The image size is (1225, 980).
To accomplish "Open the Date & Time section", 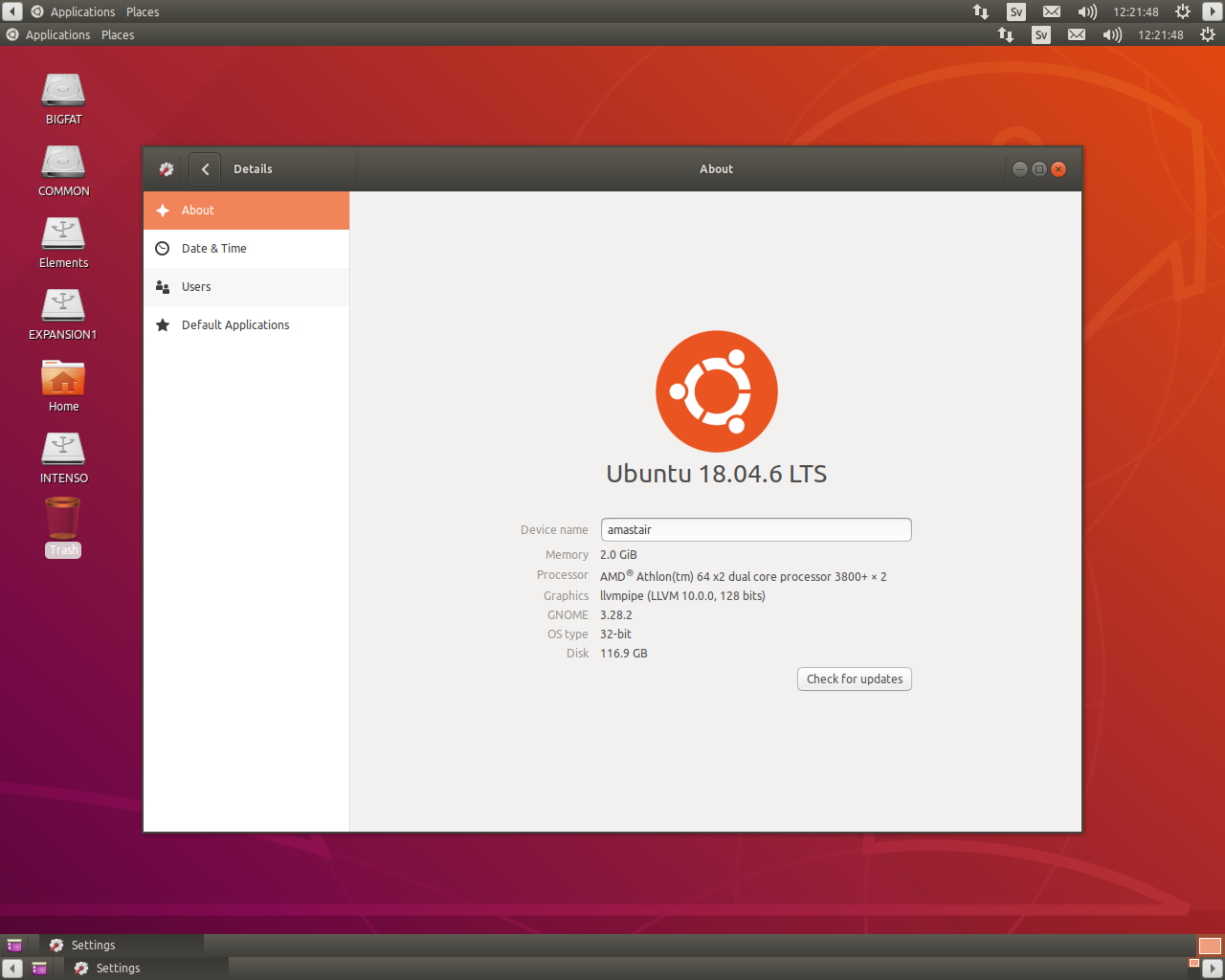I will click(x=246, y=249).
